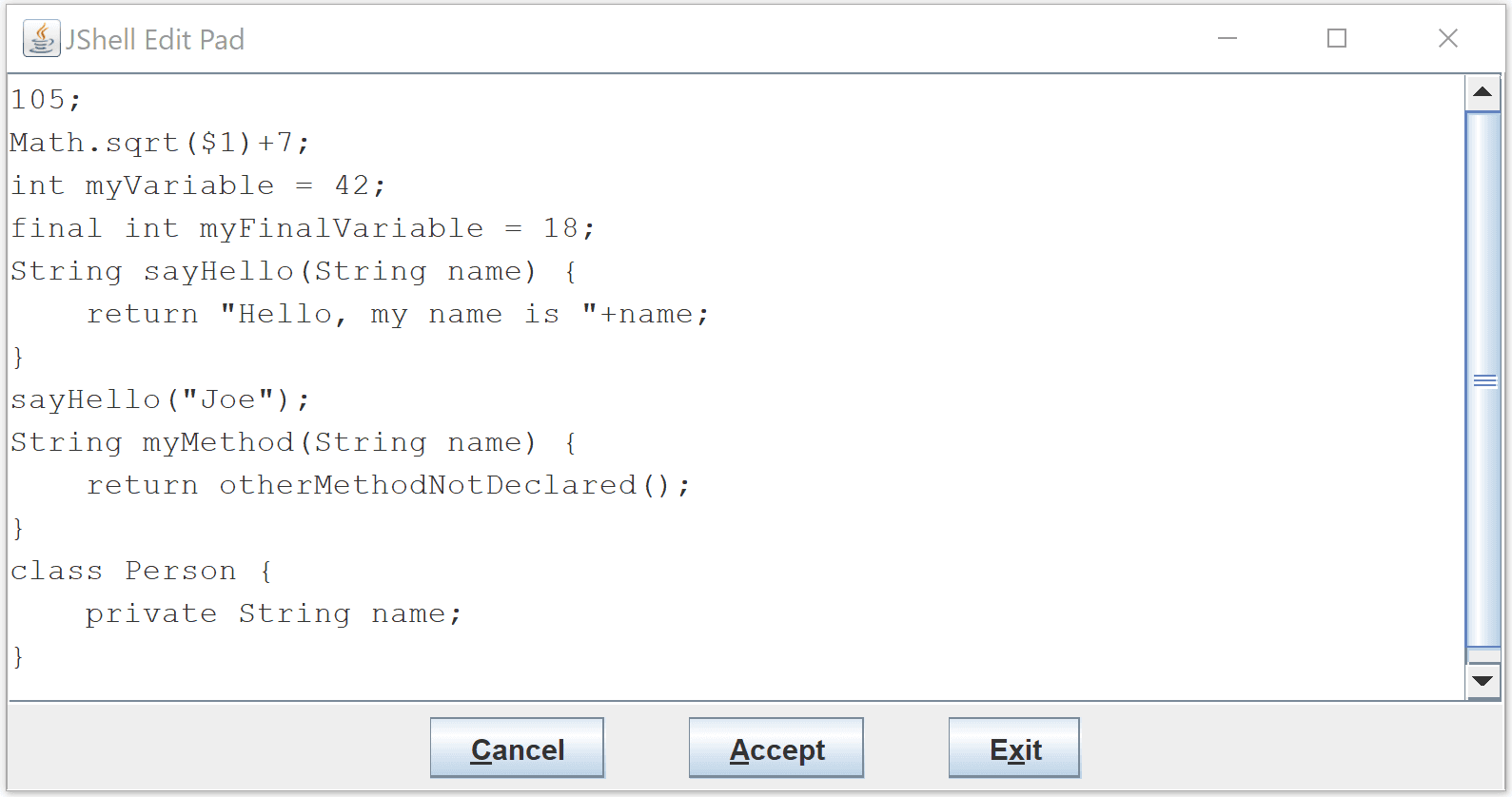Maximize the JShell Edit Pad window
Screen dimensions: 1512x797
1337,39
